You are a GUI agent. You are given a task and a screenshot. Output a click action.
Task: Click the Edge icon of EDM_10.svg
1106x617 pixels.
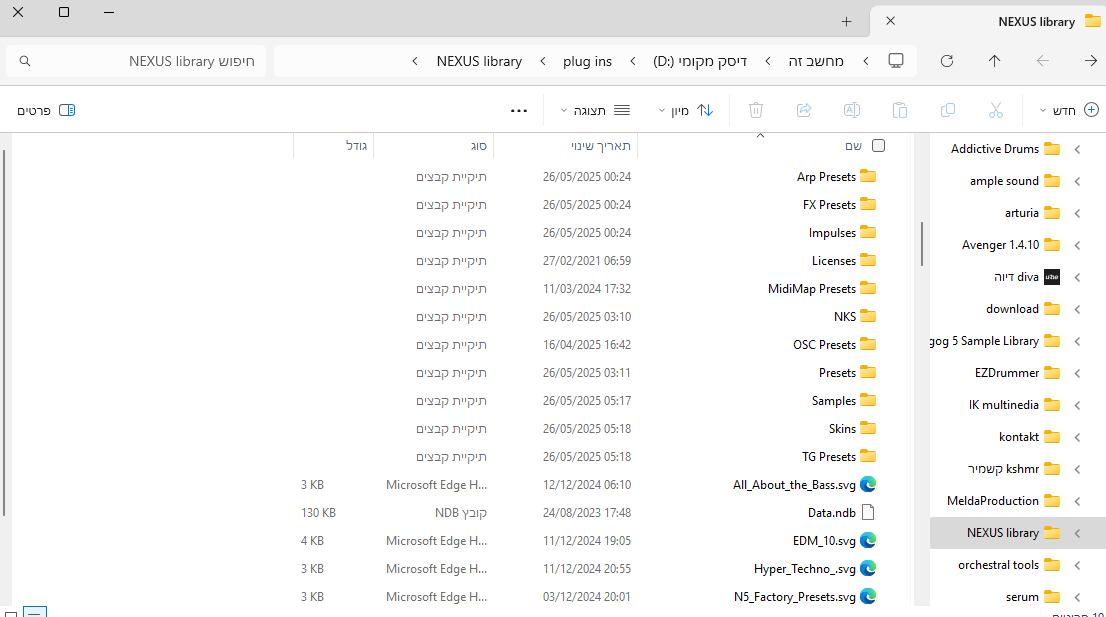[x=868, y=541]
